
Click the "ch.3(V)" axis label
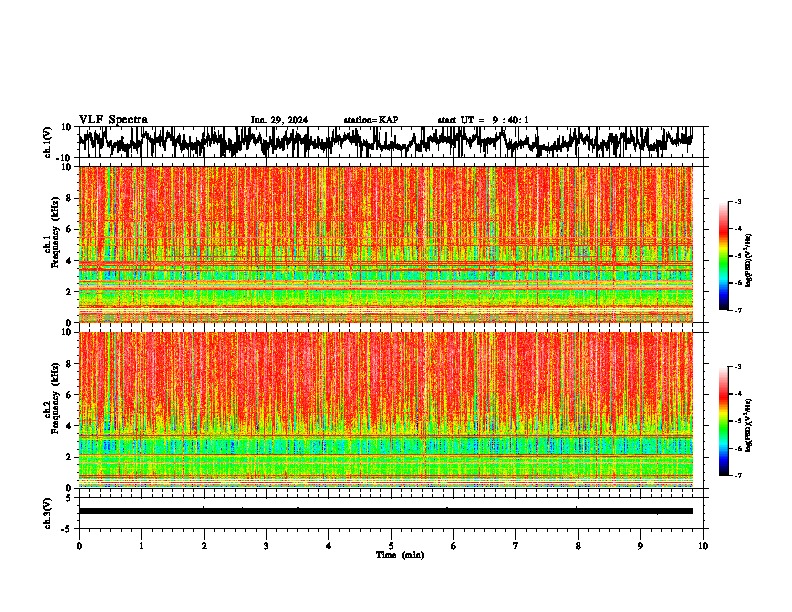[48, 513]
